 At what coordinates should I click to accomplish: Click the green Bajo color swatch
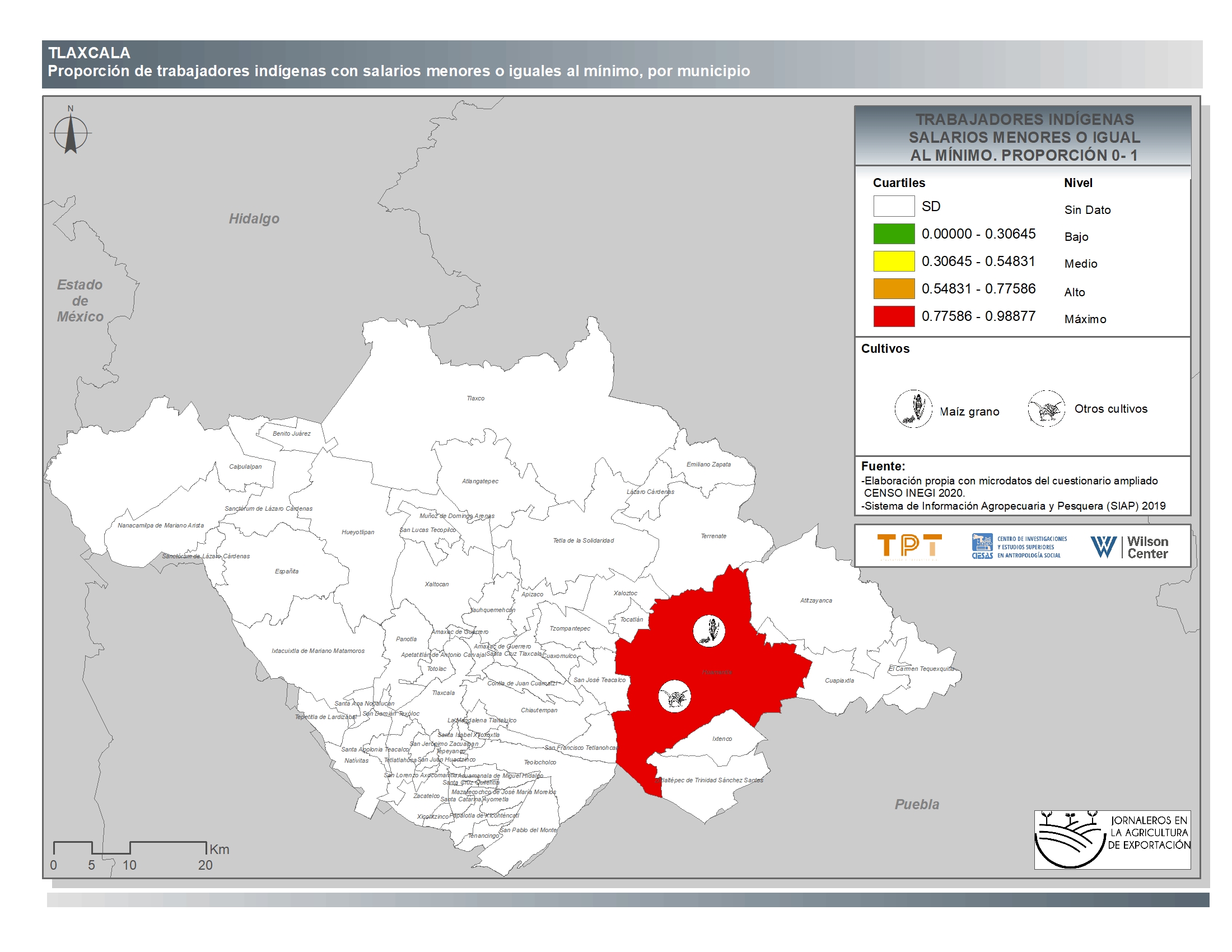tap(894, 234)
